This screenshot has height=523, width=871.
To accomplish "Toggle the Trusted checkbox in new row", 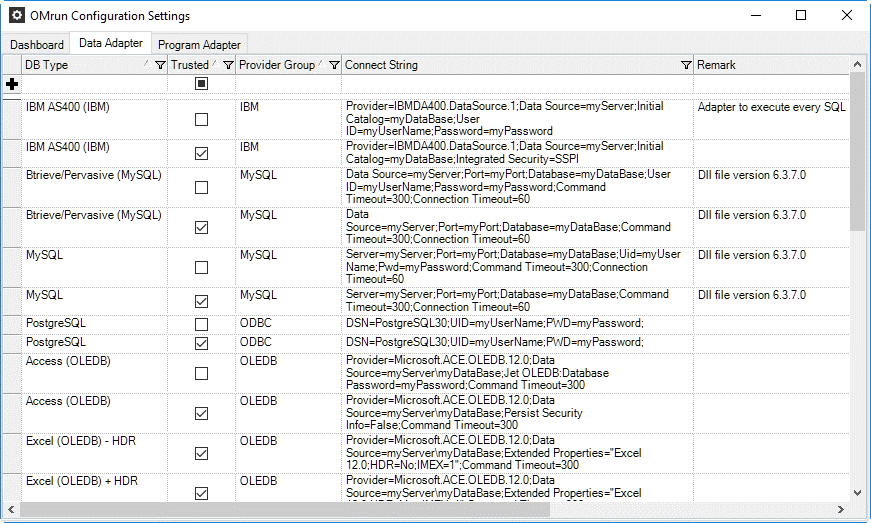I will click(201, 84).
